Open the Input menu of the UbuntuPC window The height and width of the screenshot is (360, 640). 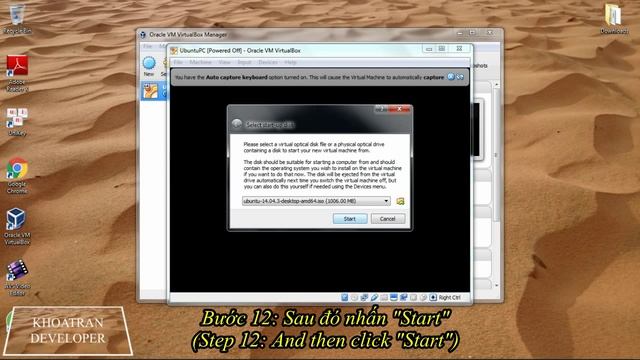pos(244,62)
